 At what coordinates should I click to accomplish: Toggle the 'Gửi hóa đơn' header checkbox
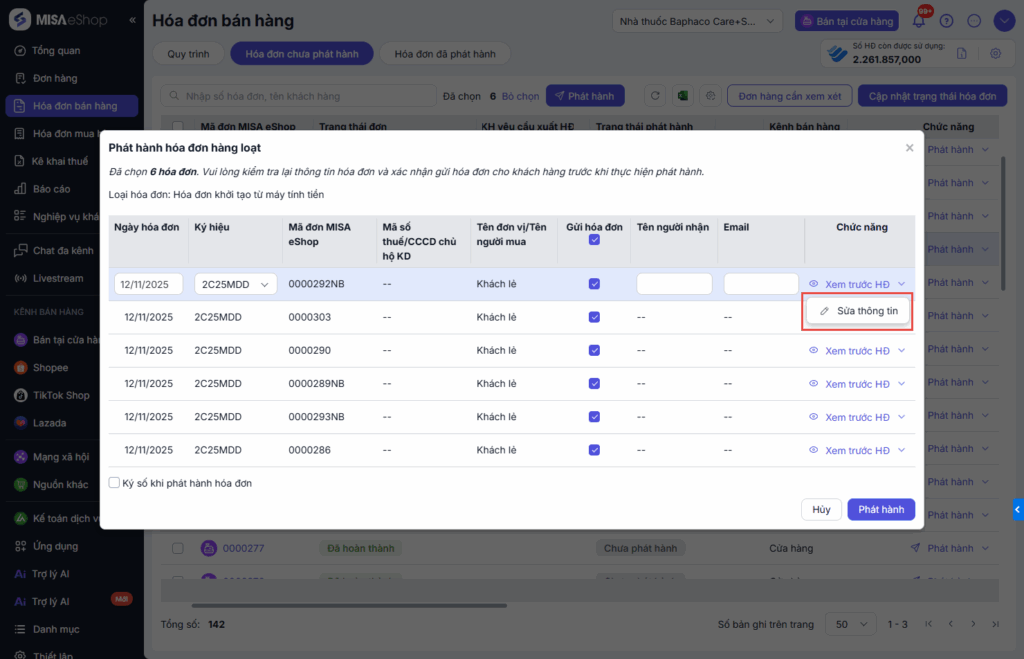(594, 240)
